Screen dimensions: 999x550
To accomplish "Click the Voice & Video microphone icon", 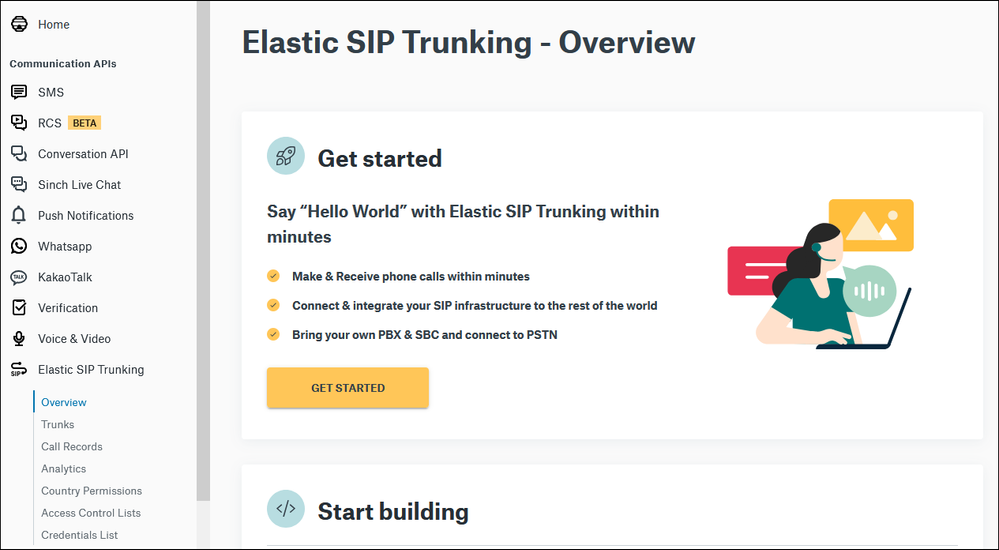I will click(x=19, y=338).
